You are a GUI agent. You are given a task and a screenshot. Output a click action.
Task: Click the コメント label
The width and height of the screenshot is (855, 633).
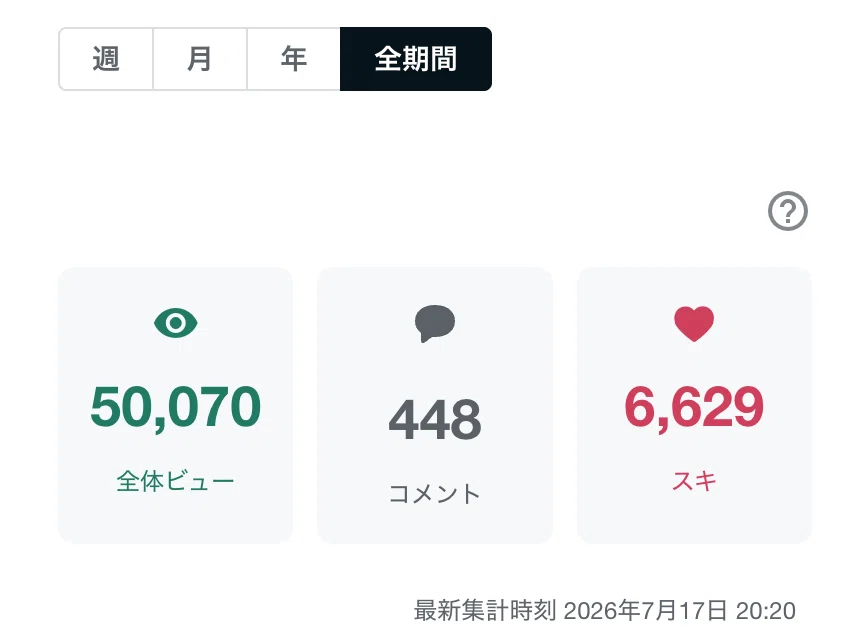(435, 494)
